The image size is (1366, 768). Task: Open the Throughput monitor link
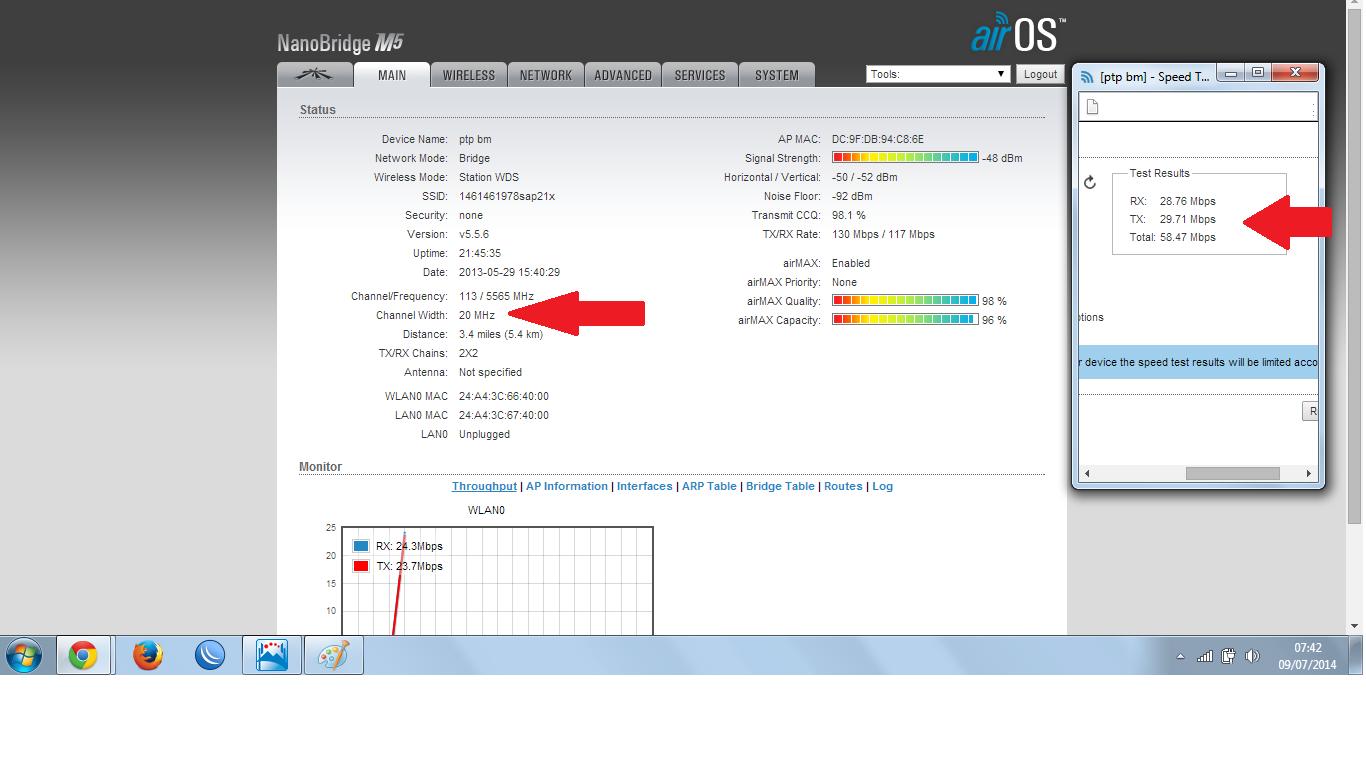pos(484,486)
